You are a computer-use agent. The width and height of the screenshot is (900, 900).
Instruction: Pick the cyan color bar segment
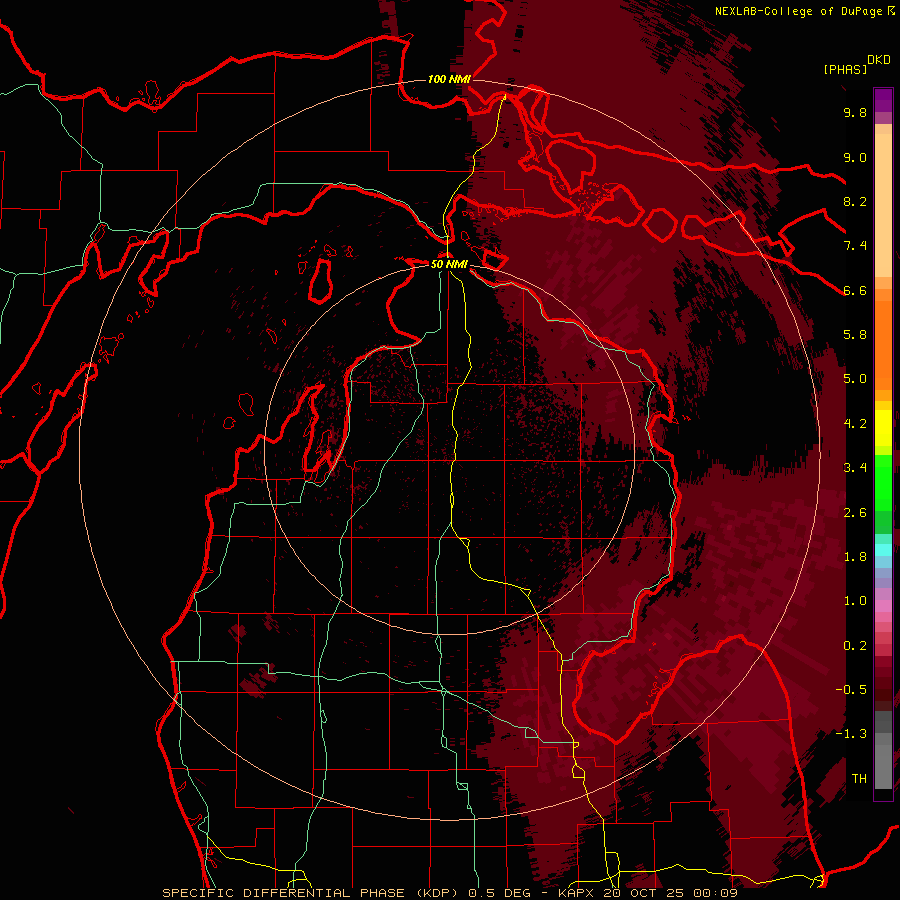tap(883, 550)
